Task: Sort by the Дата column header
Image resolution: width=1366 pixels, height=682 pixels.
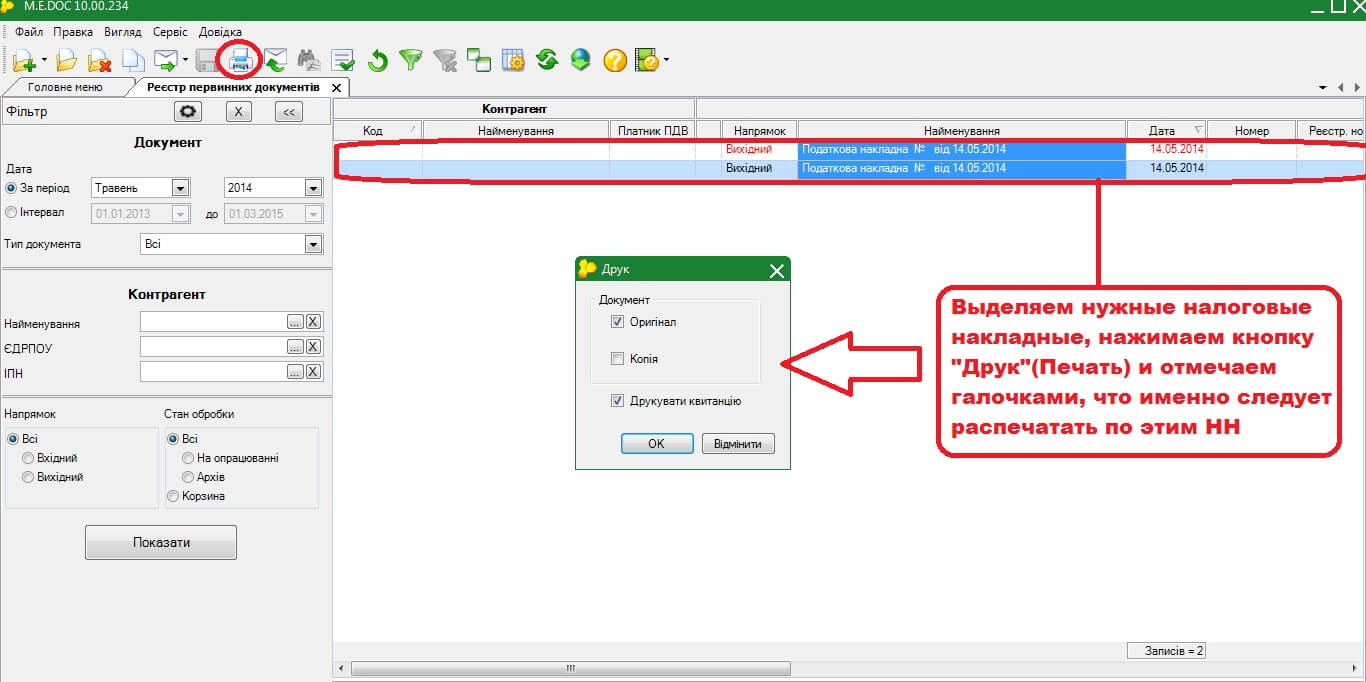Action: [1166, 130]
